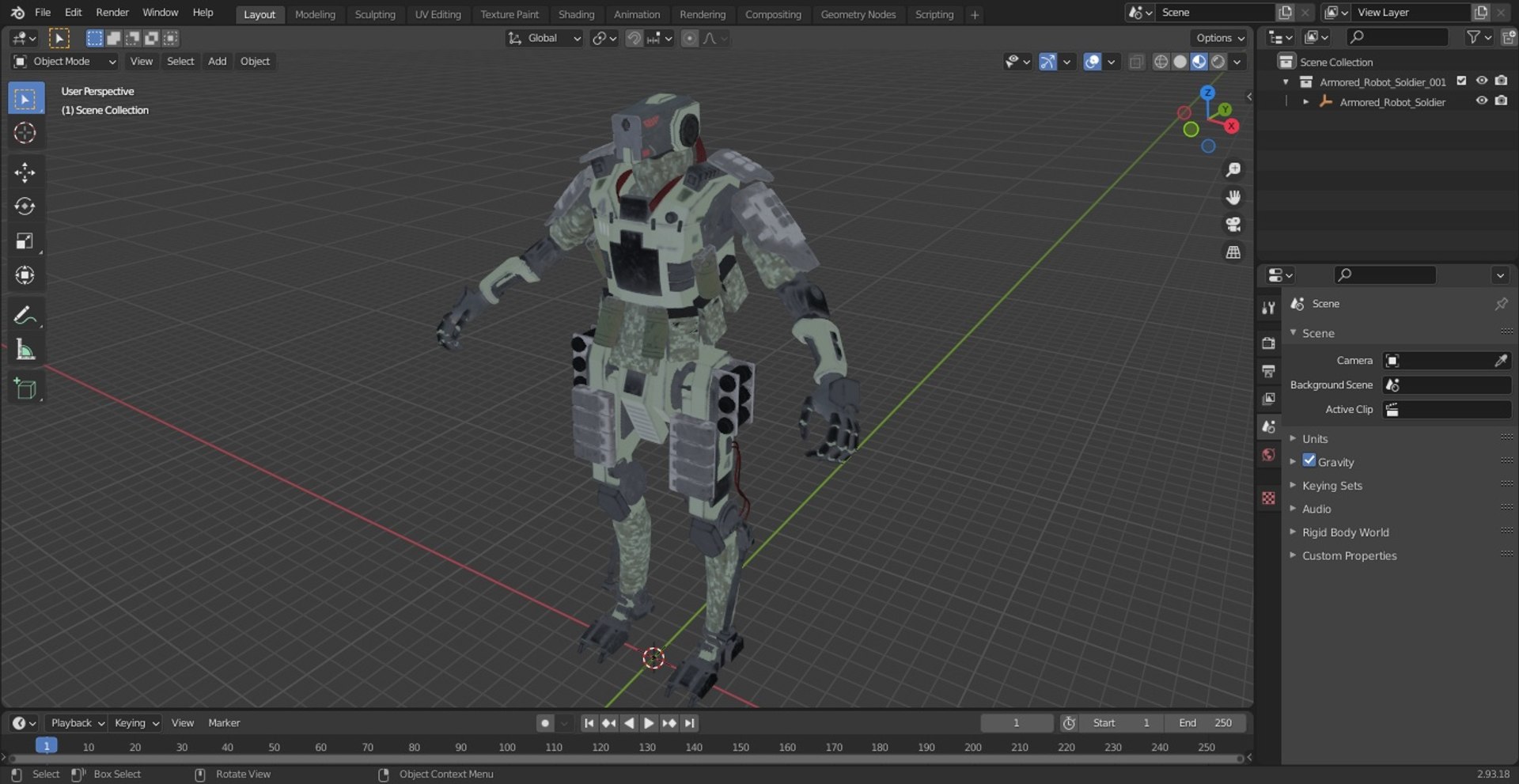Toggle X-ray display mode
Viewport: 1519px width, 784px height.
(x=1136, y=62)
